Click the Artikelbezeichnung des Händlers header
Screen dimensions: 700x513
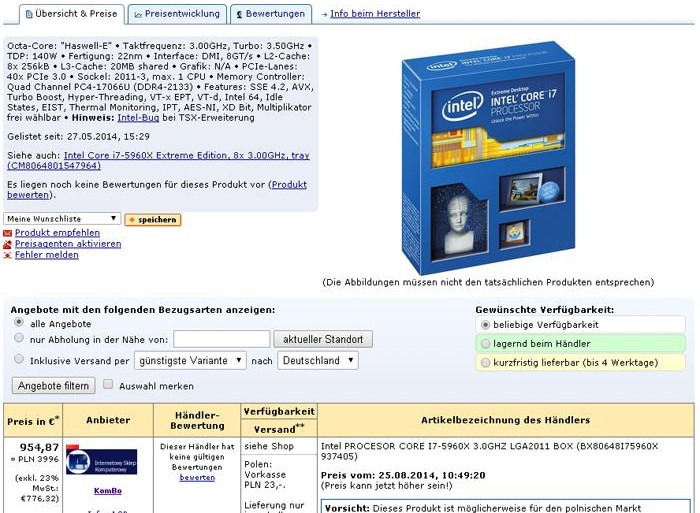tap(505, 420)
